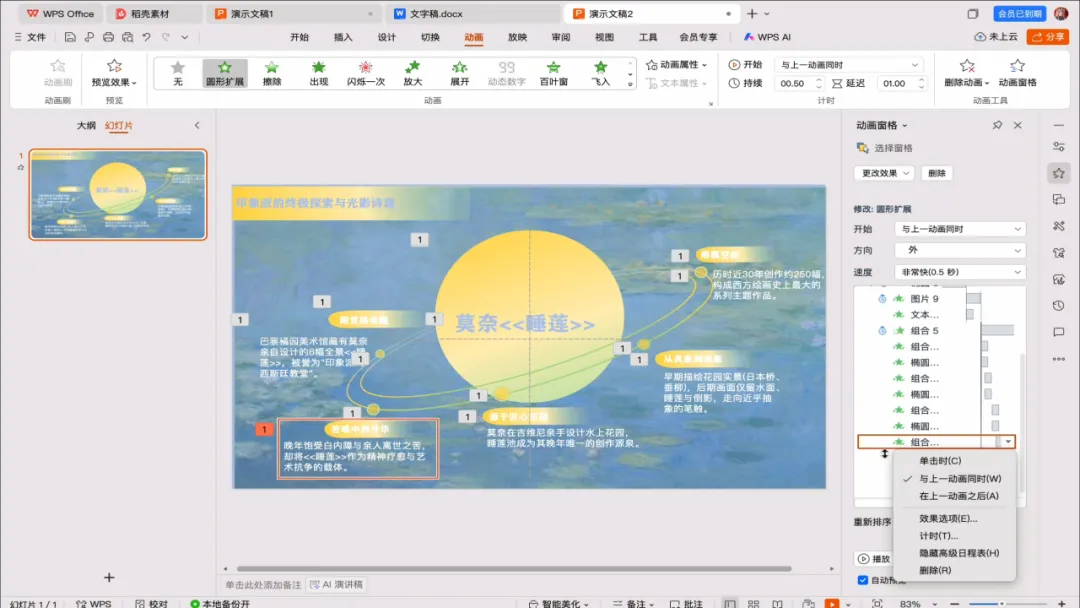Click the 删除 button in animation pane
The height and width of the screenshot is (608, 1080).
tap(937, 173)
